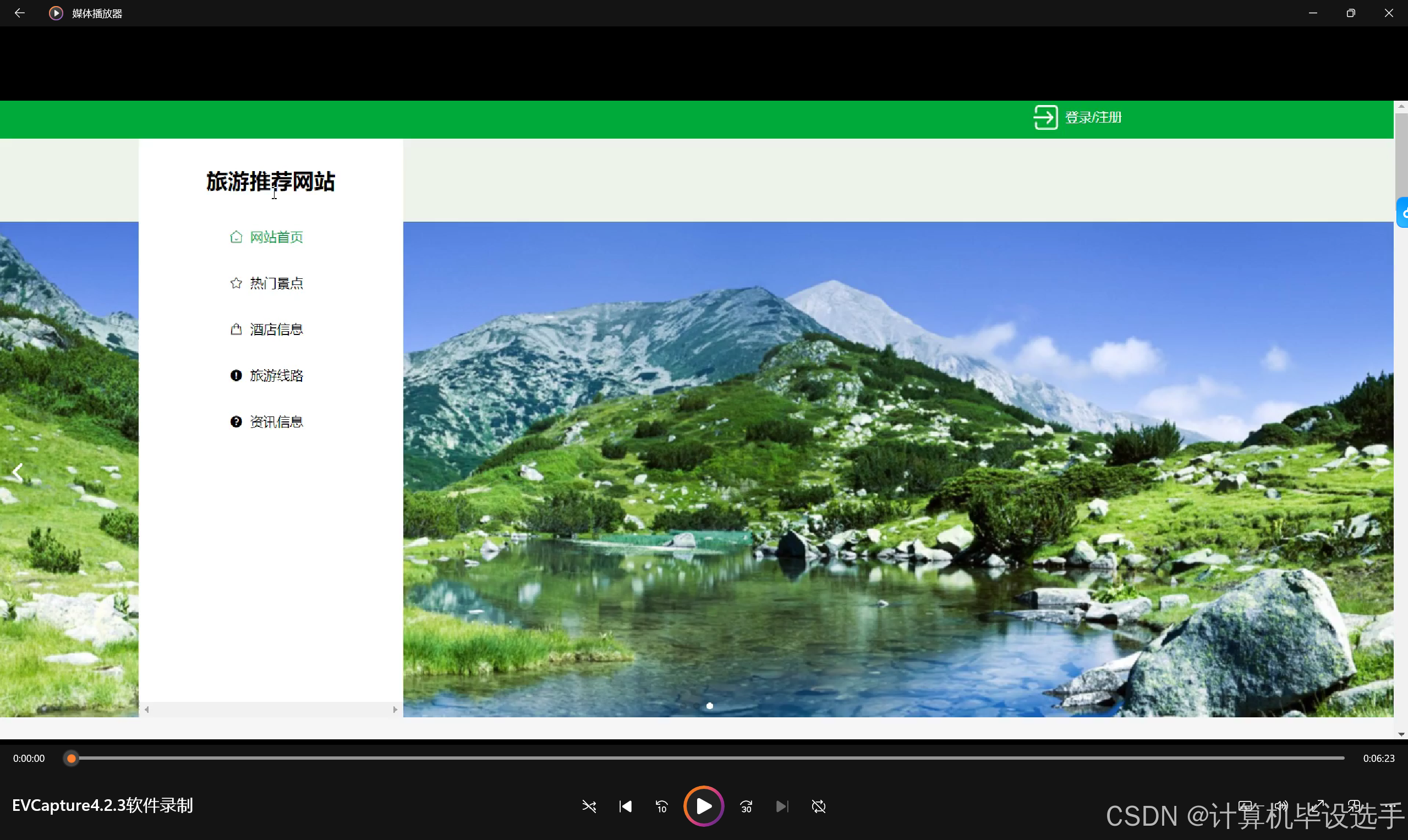
Task: Click the back arrow in title bar
Action: click(x=19, y=13)
